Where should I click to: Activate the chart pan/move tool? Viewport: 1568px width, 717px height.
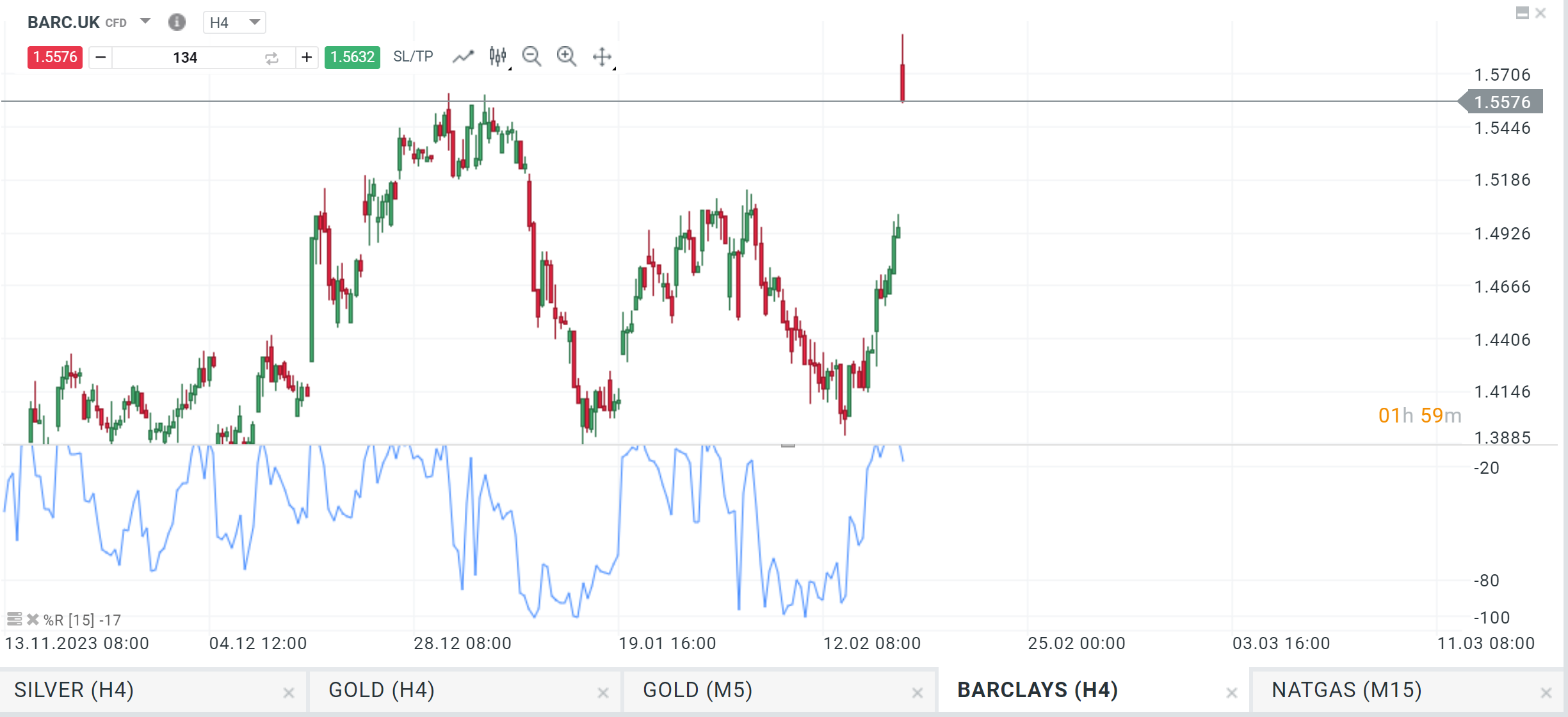click(x=602, y=57)
